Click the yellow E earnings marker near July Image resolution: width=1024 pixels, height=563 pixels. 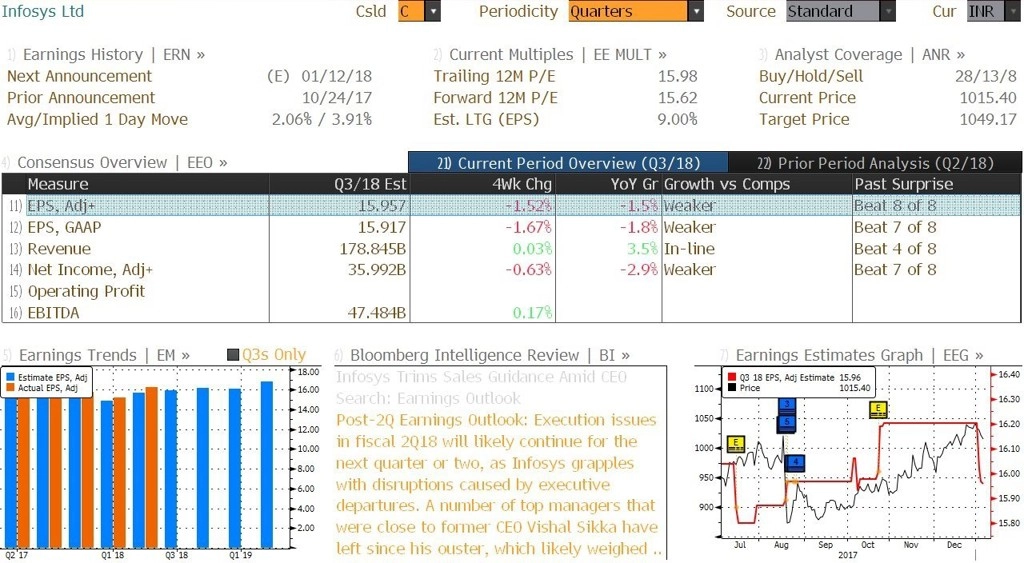(x=736, y=444)
